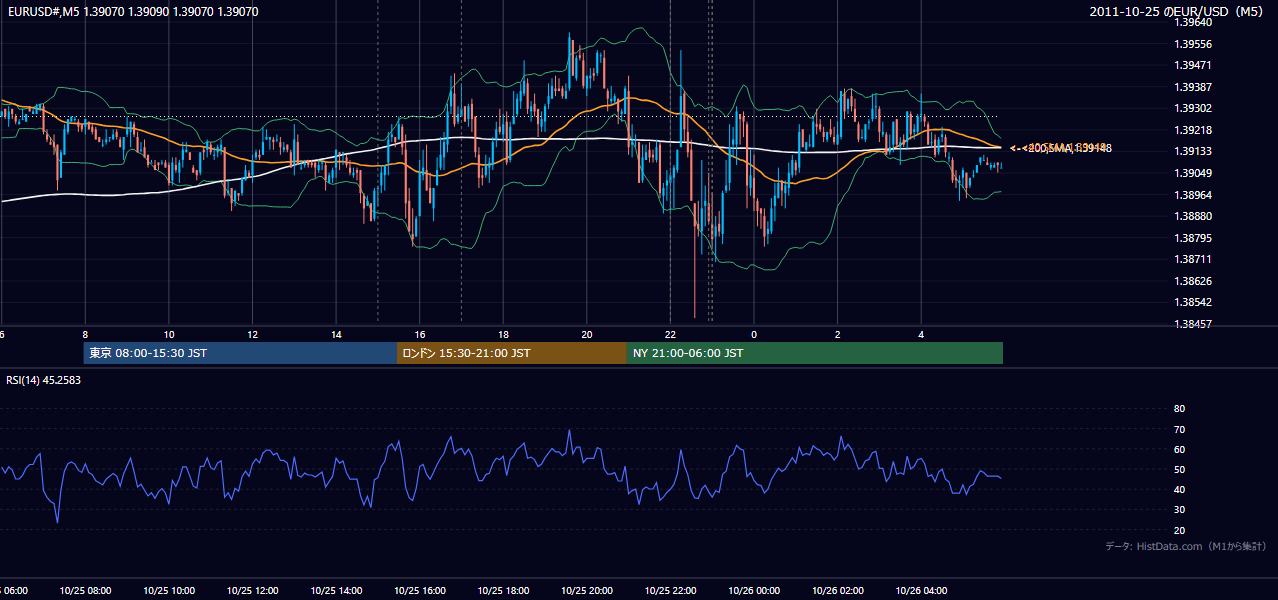Click the 10/25 10:00 bottom time label
The height and width of the screenshot is (600, 1278).
pos(169,591)
